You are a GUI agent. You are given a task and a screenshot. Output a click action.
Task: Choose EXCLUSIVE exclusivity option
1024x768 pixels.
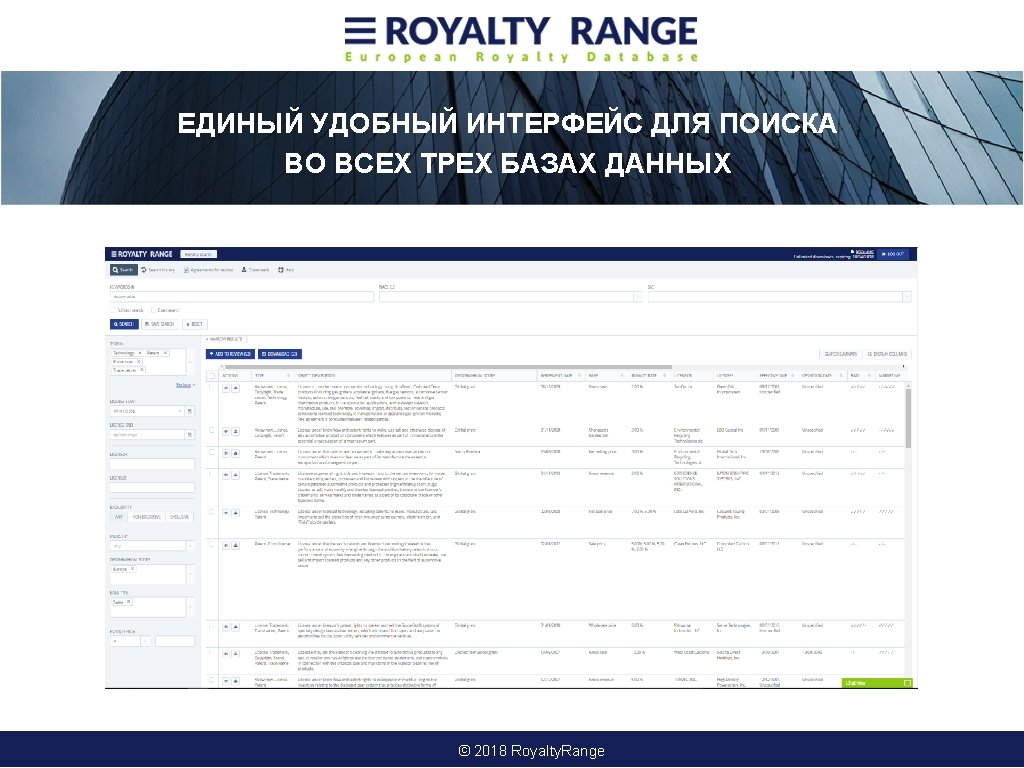[180, 517]
